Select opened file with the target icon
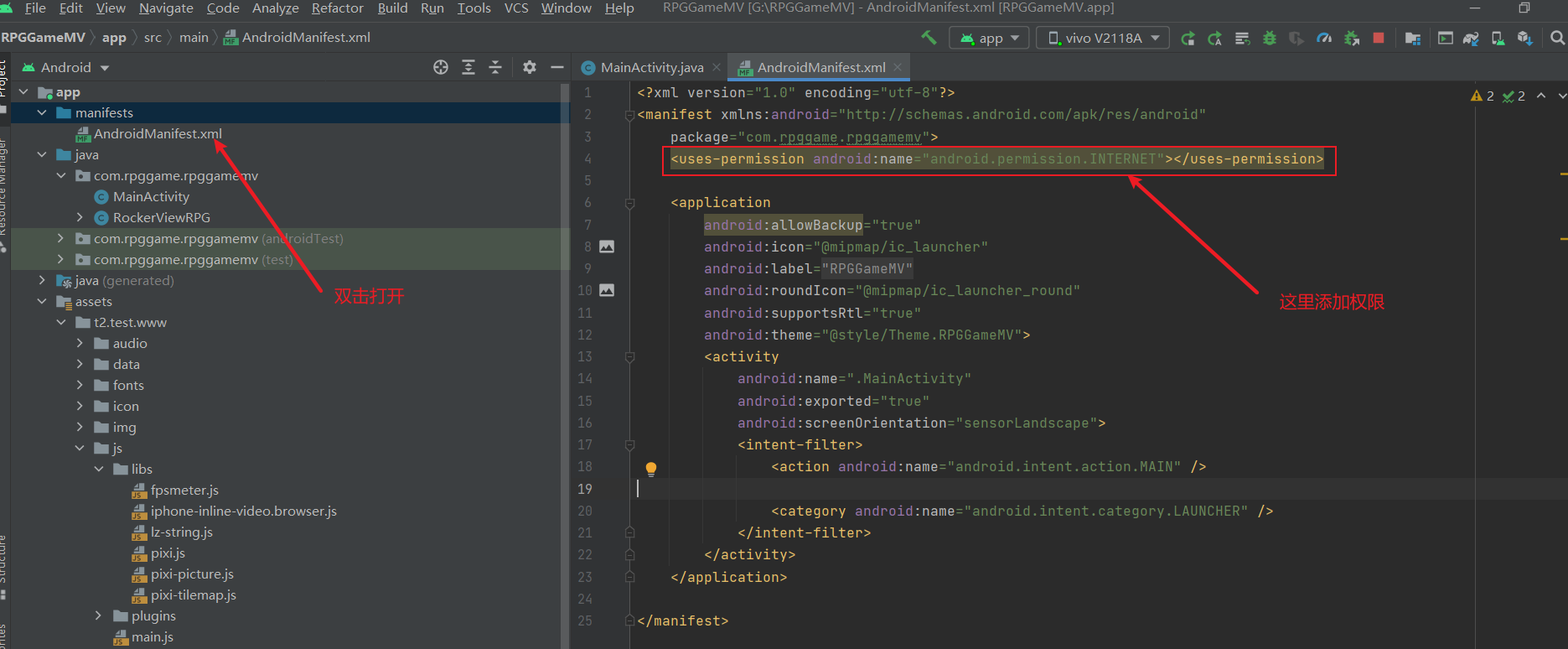 441,67
